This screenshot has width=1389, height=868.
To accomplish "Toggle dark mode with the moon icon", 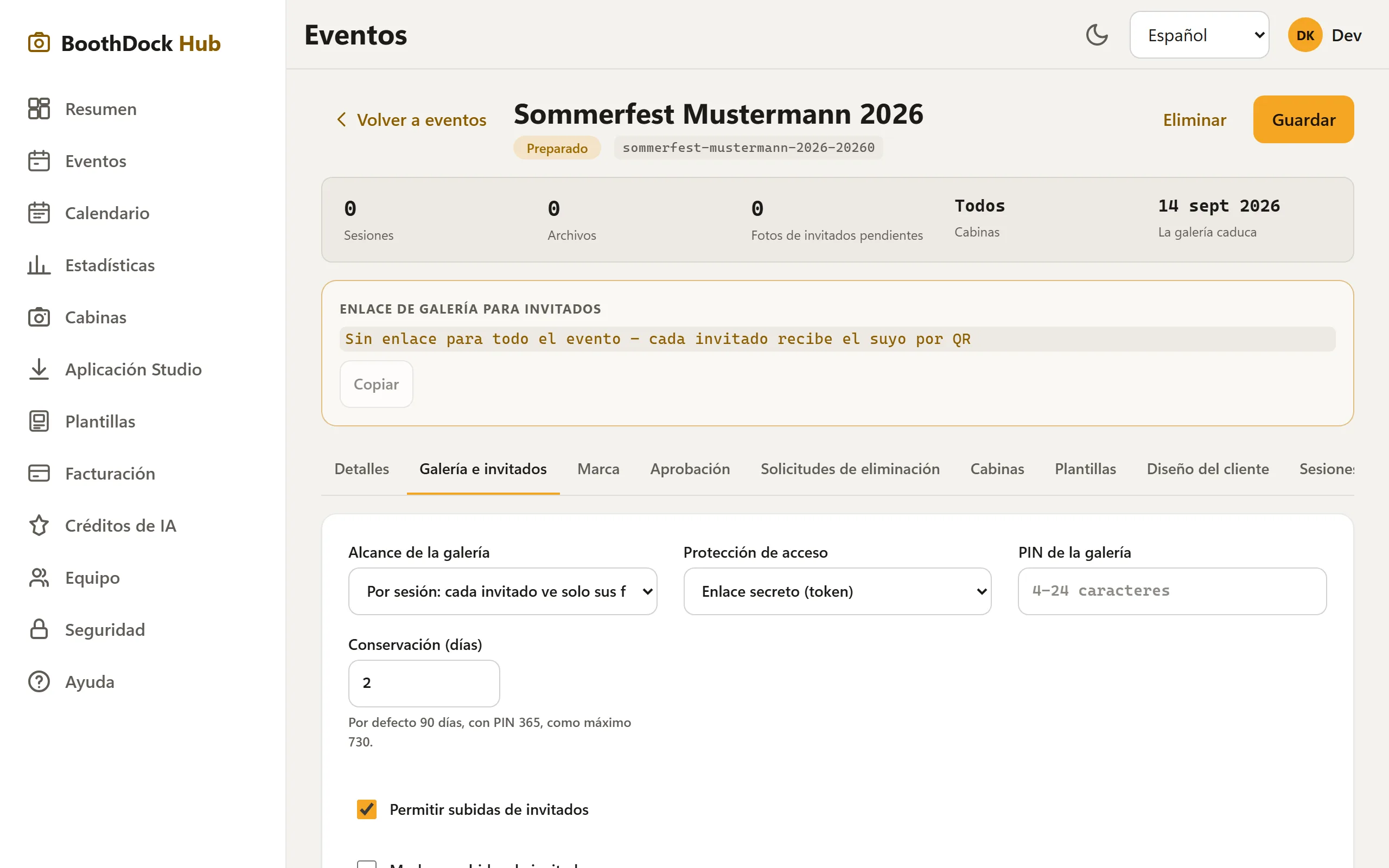I will (x=1097, y=35).
